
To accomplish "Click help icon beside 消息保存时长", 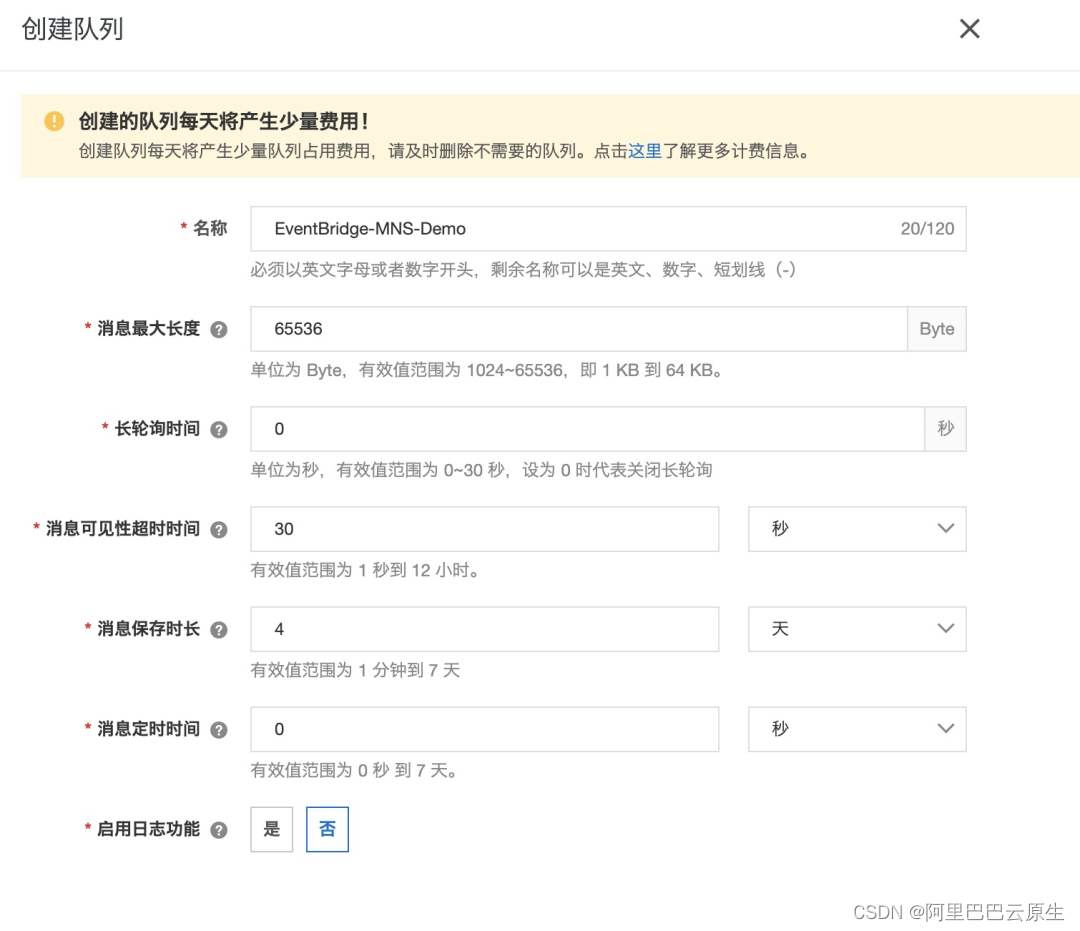I will pos(218,630).
